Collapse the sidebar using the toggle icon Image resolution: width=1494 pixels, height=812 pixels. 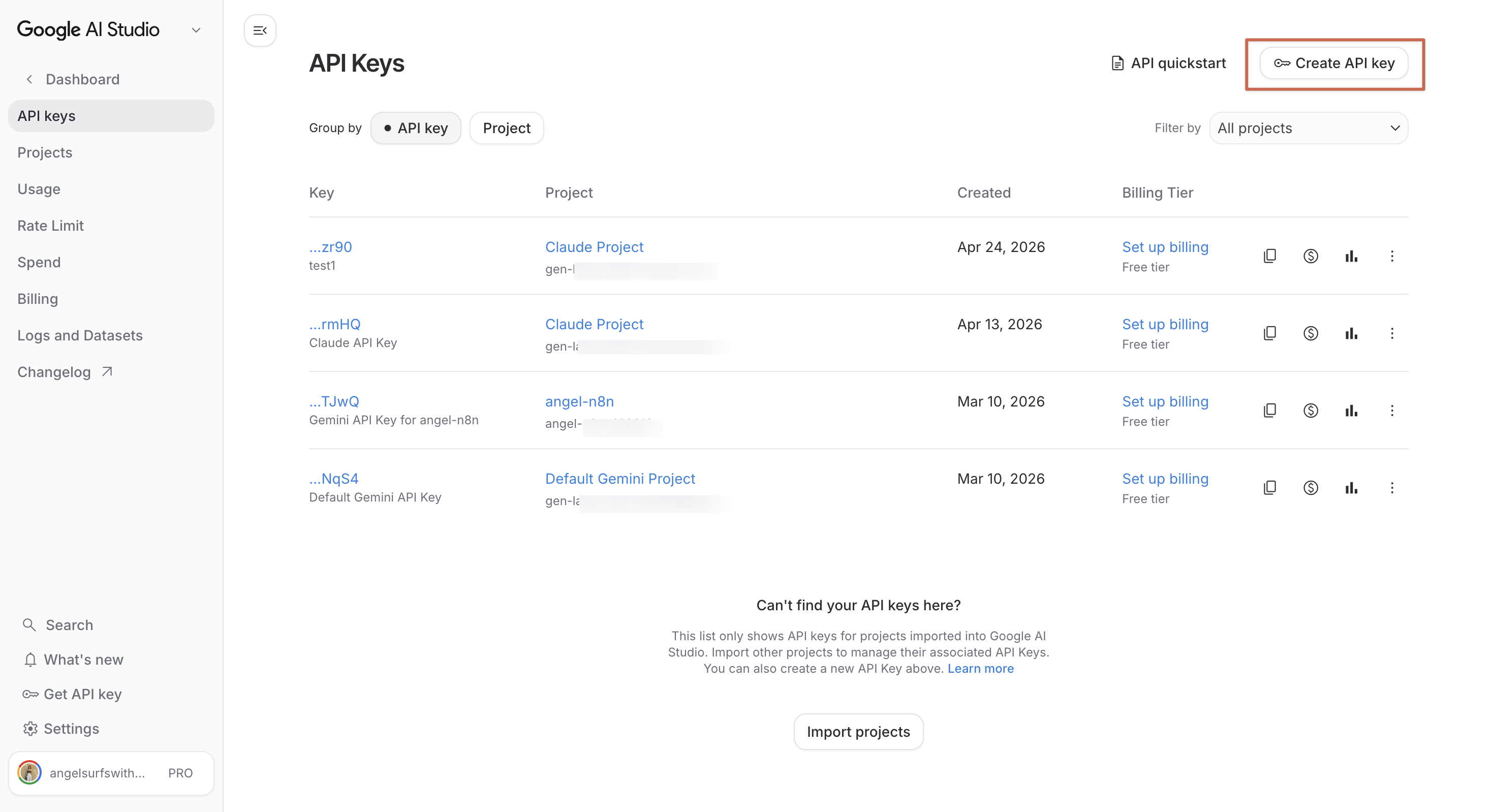(x=260, y=30)
